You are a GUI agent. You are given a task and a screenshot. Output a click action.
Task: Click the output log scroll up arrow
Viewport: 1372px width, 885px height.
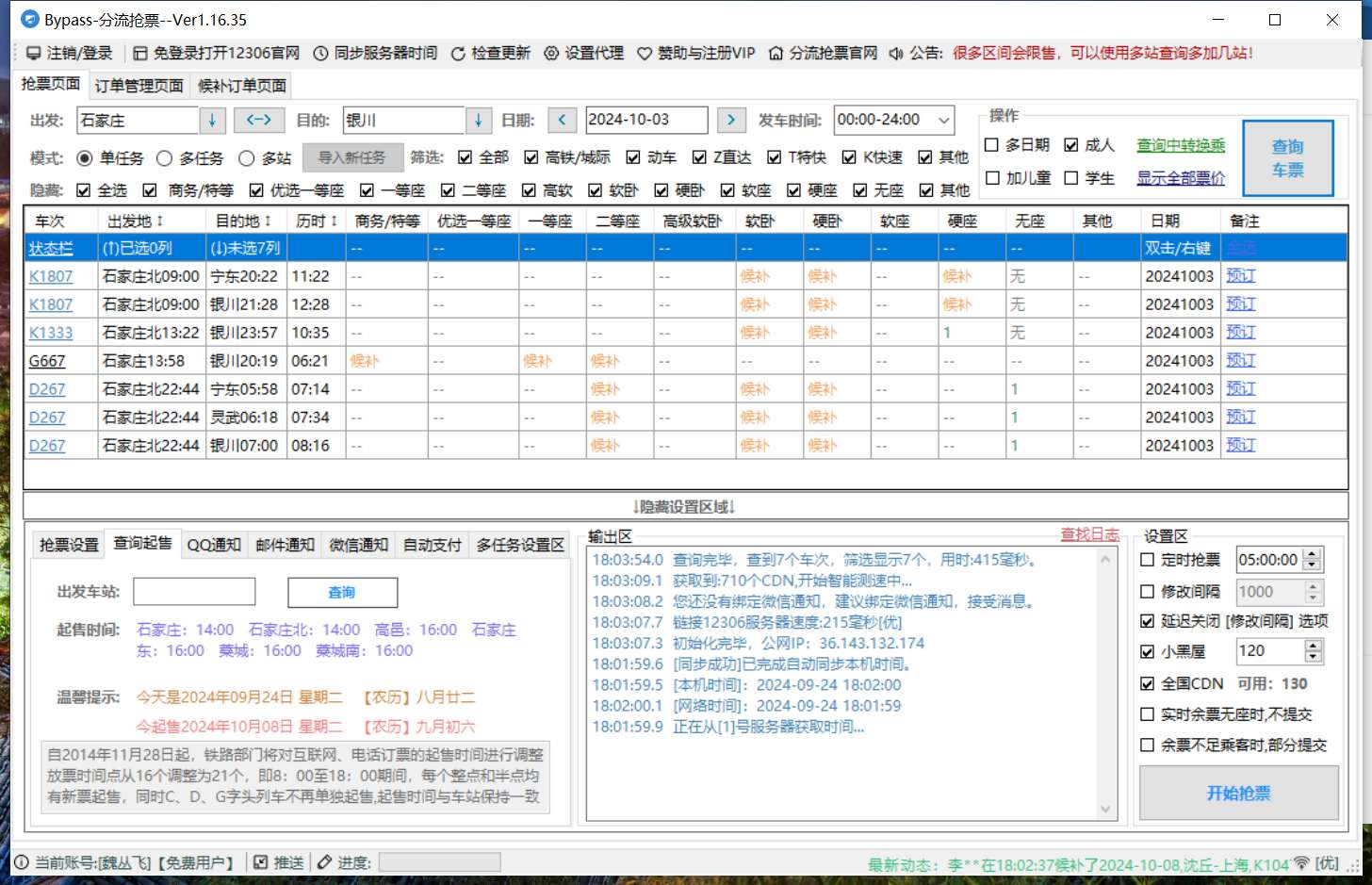1105,560
